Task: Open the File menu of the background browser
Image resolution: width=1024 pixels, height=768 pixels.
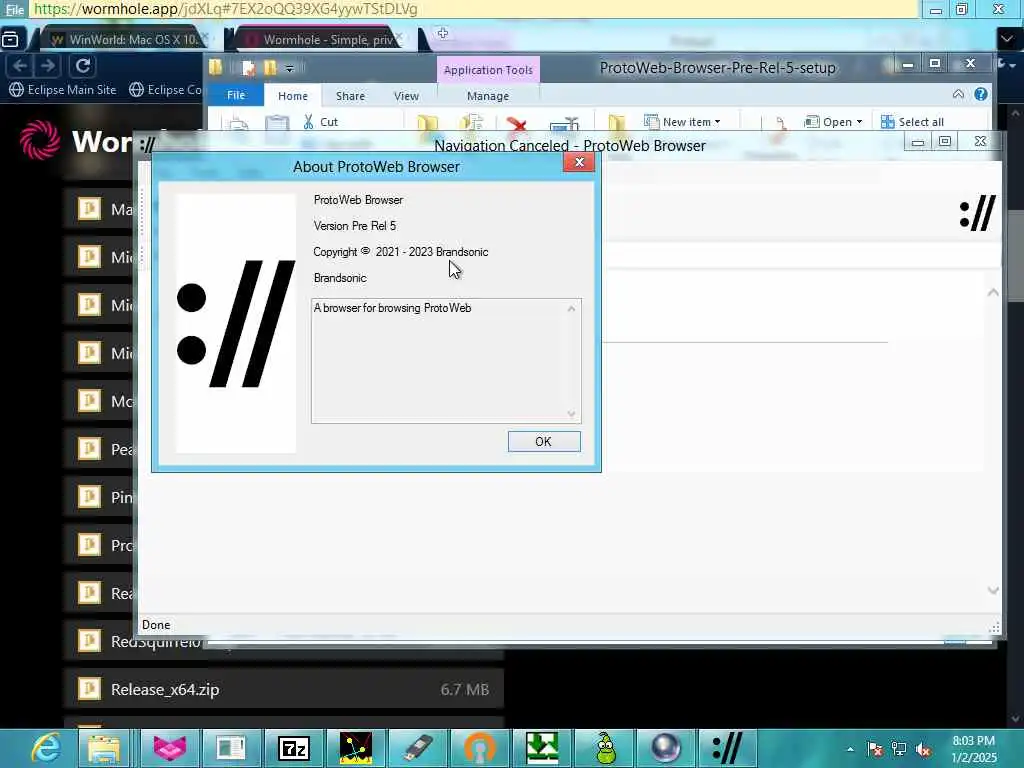Action: point(14,9)
